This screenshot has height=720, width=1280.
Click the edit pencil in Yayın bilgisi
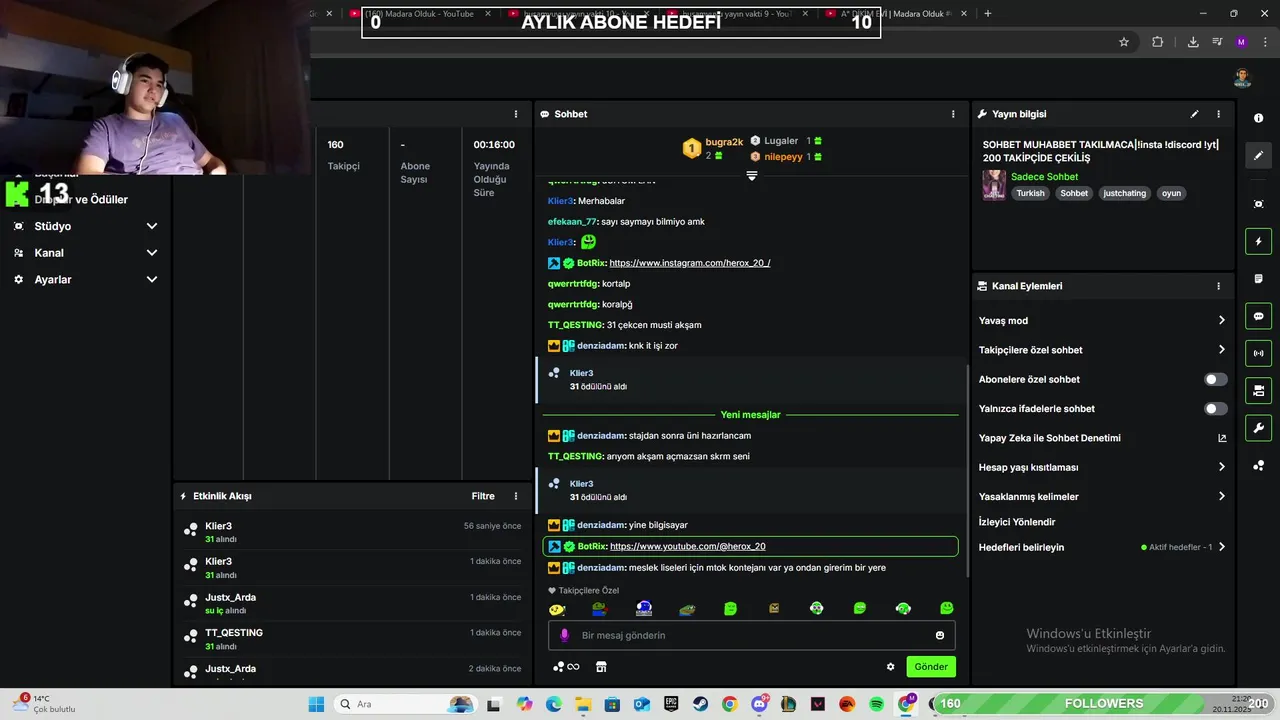click(x=1194, y=114)
